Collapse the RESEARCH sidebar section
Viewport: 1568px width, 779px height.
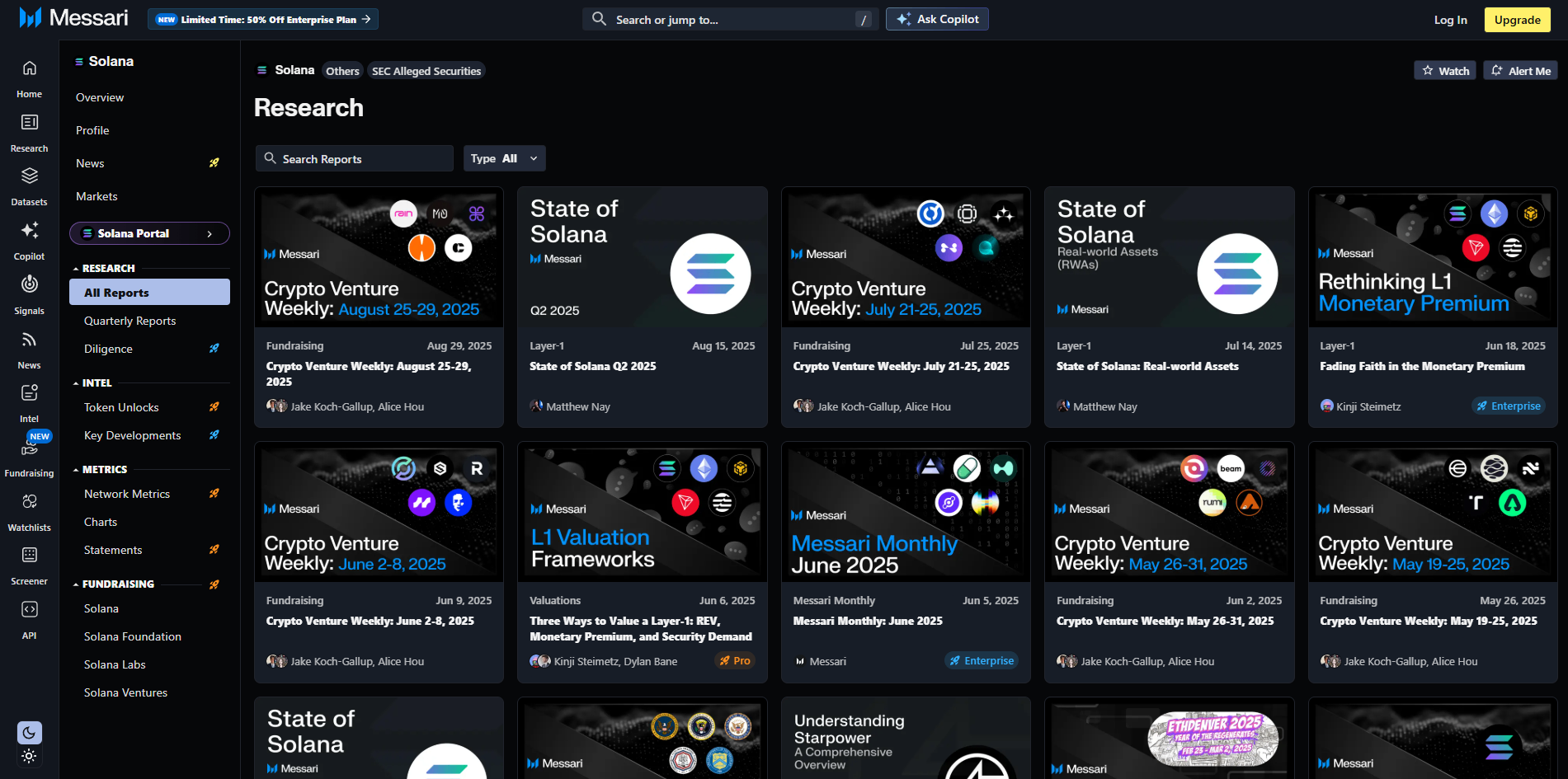(76, 269)
